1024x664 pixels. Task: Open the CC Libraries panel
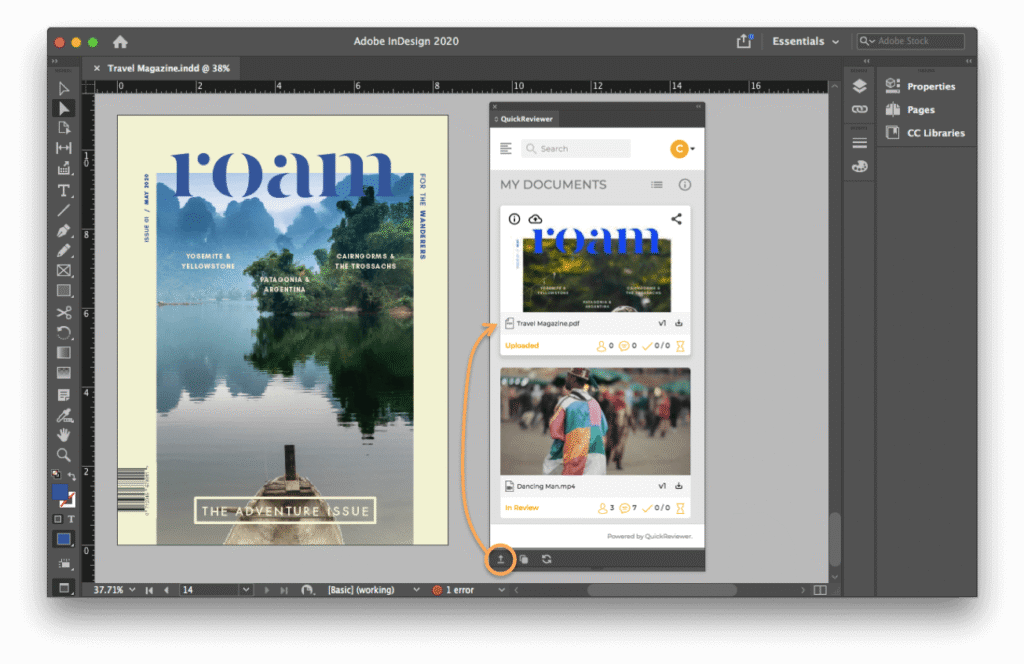(935, 133)
